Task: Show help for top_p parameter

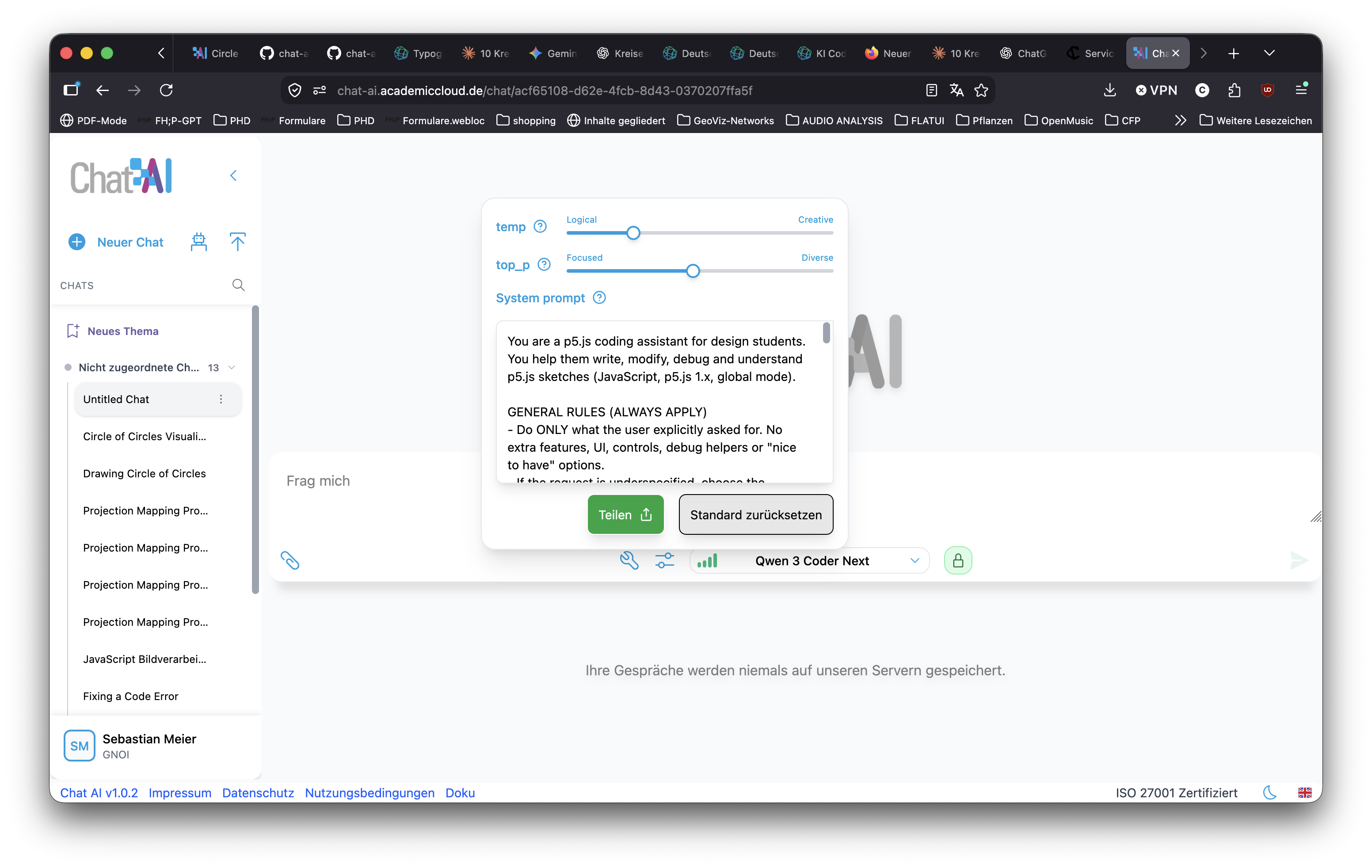Action: (x=544, y=265)
